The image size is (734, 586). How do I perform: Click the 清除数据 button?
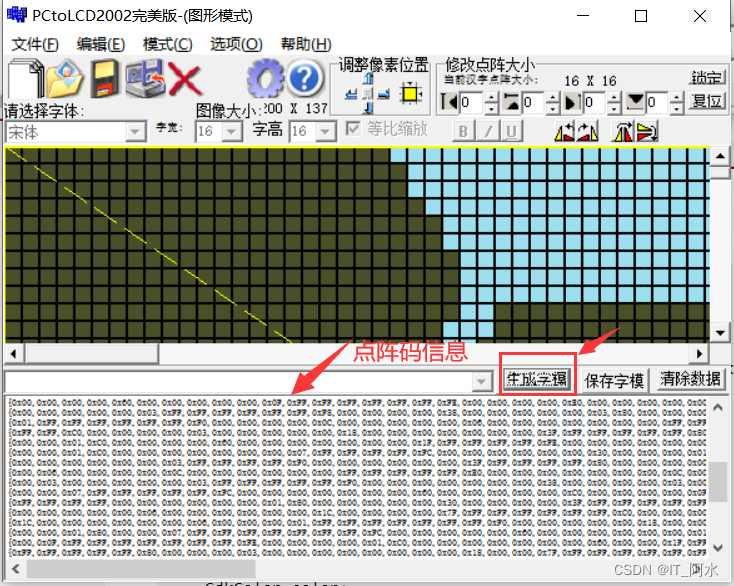(690, 379)
